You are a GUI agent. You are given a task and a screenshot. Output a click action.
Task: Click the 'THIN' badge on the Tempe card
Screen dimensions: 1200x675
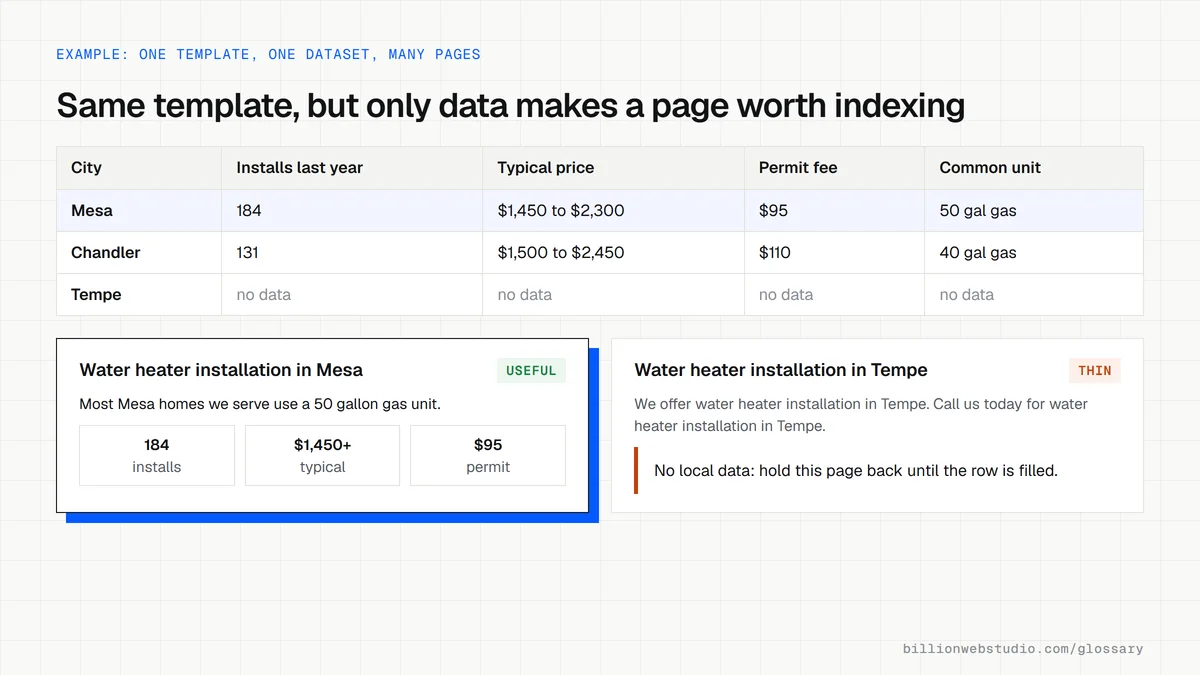coord(1095,371)
